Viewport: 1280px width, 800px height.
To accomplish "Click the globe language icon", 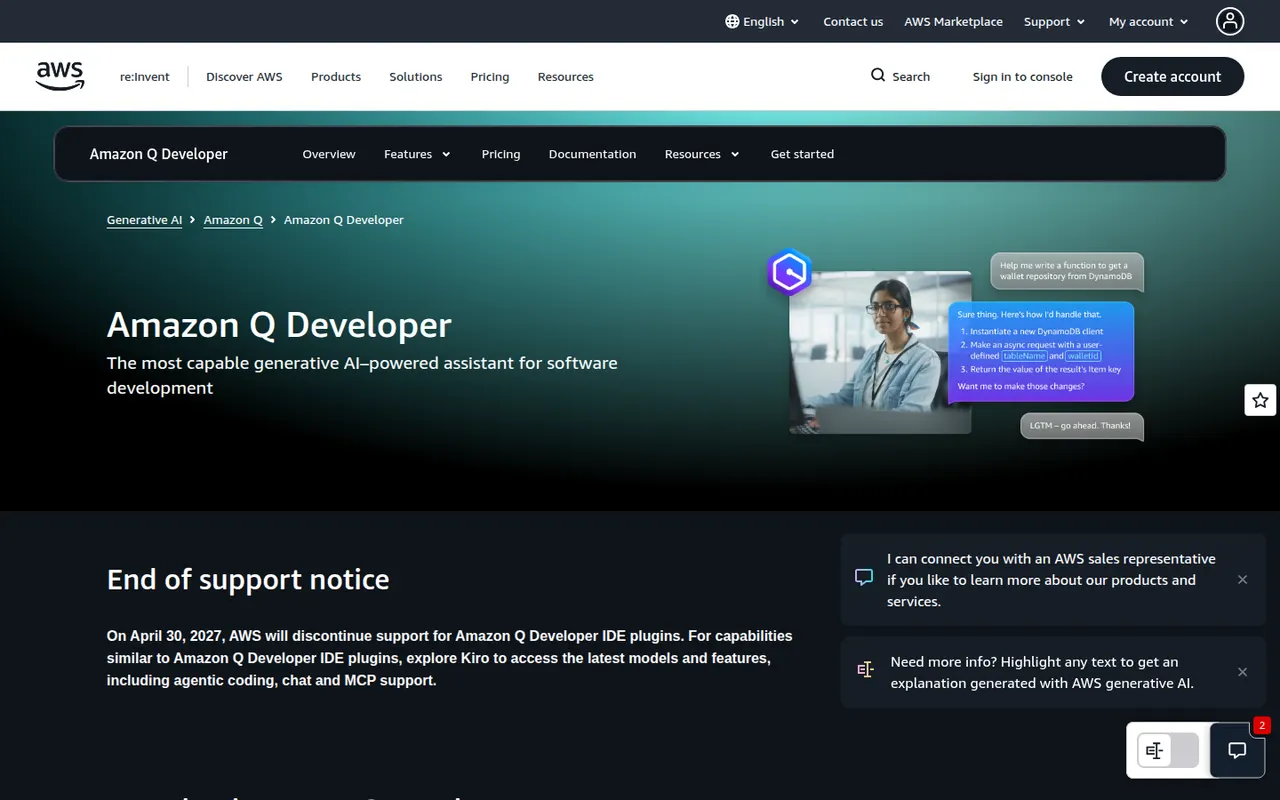I will (x=732, y=21).
